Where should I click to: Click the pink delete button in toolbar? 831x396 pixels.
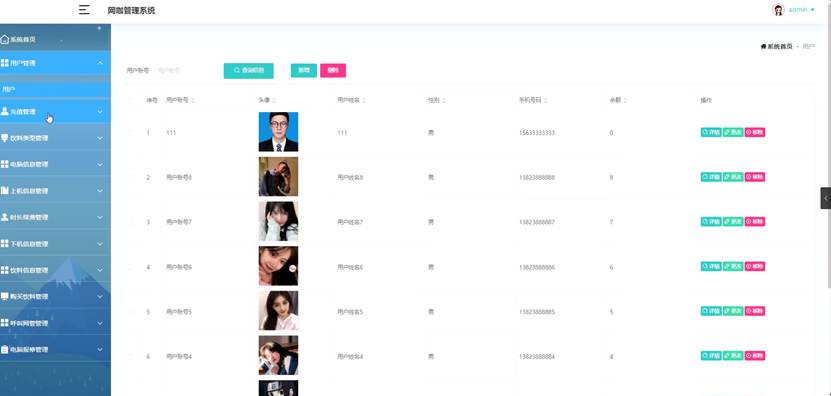point(333,71)
